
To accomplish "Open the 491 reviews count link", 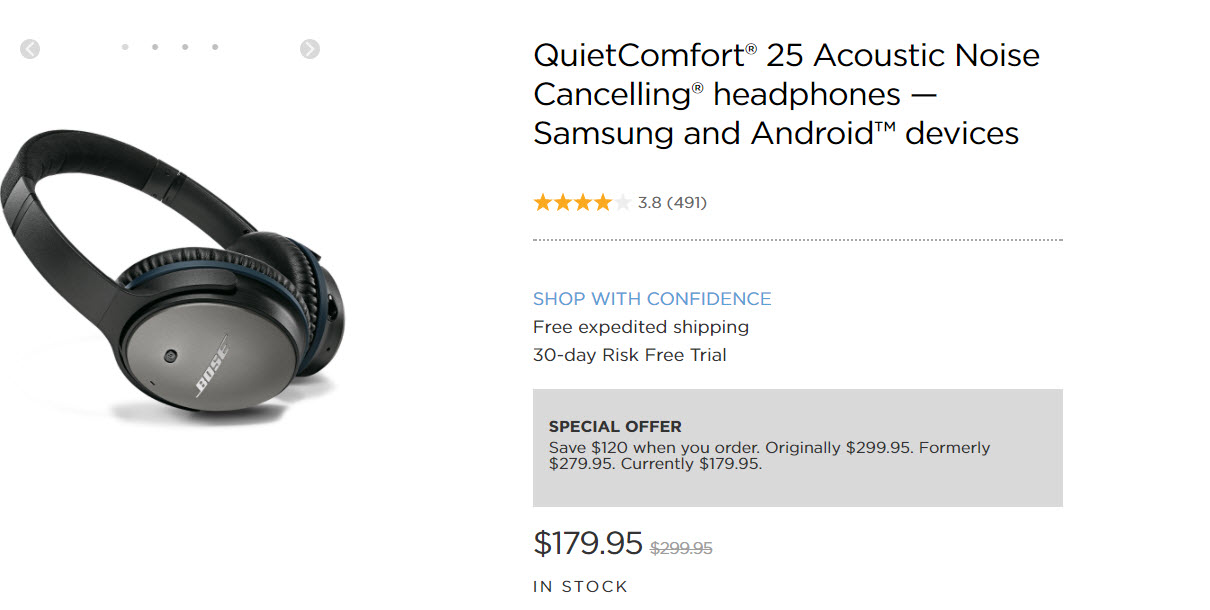I will 687,203.
